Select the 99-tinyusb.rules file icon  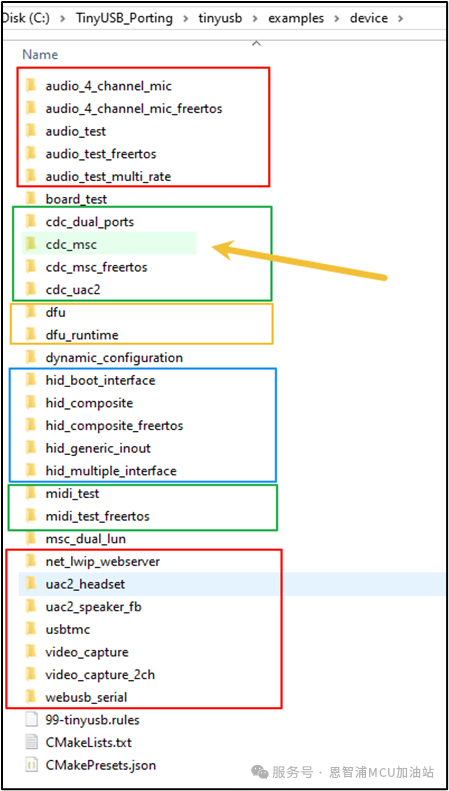[x=31, y=720]
